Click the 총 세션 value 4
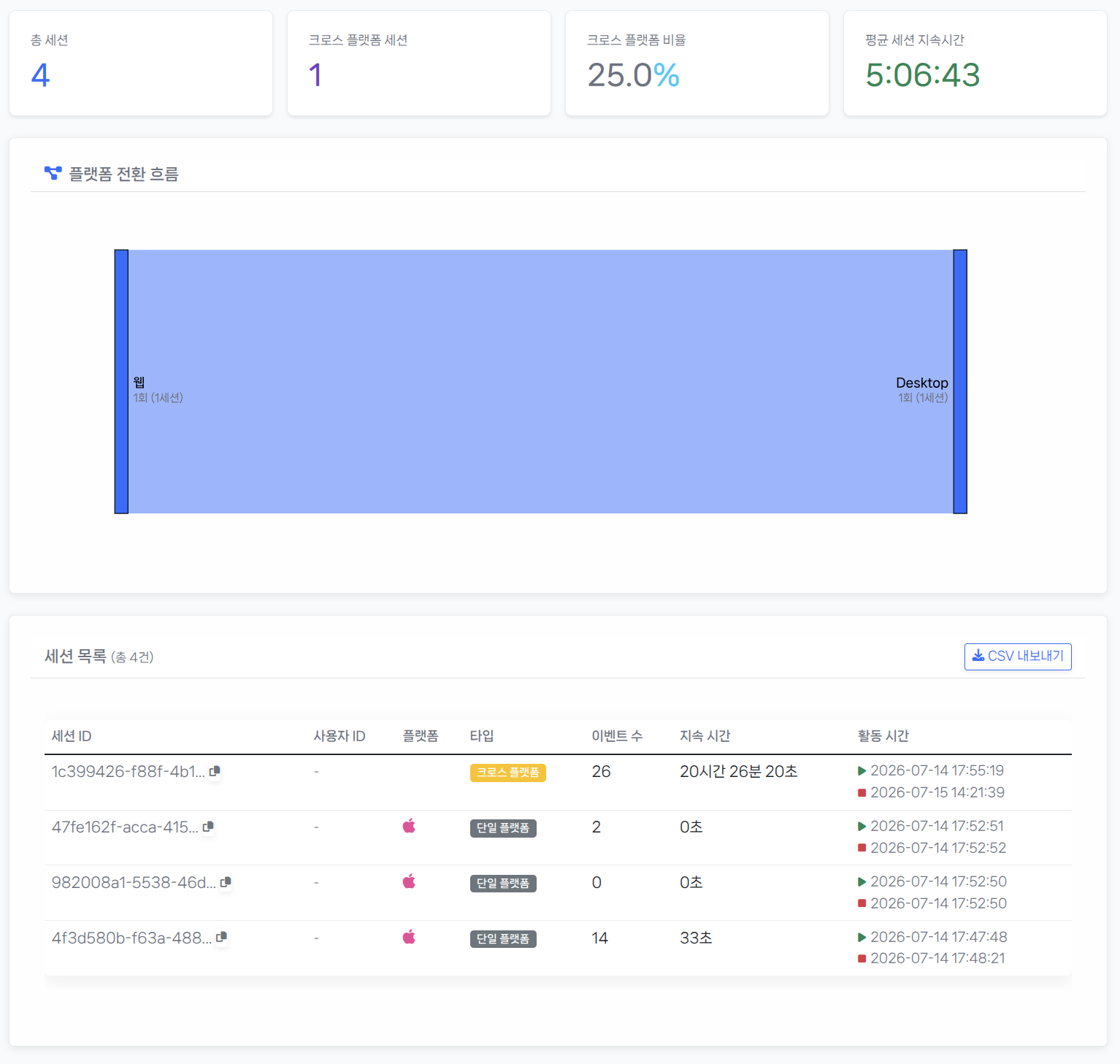The height and width of the screenshot is (1064, 1120). [40, 75]
